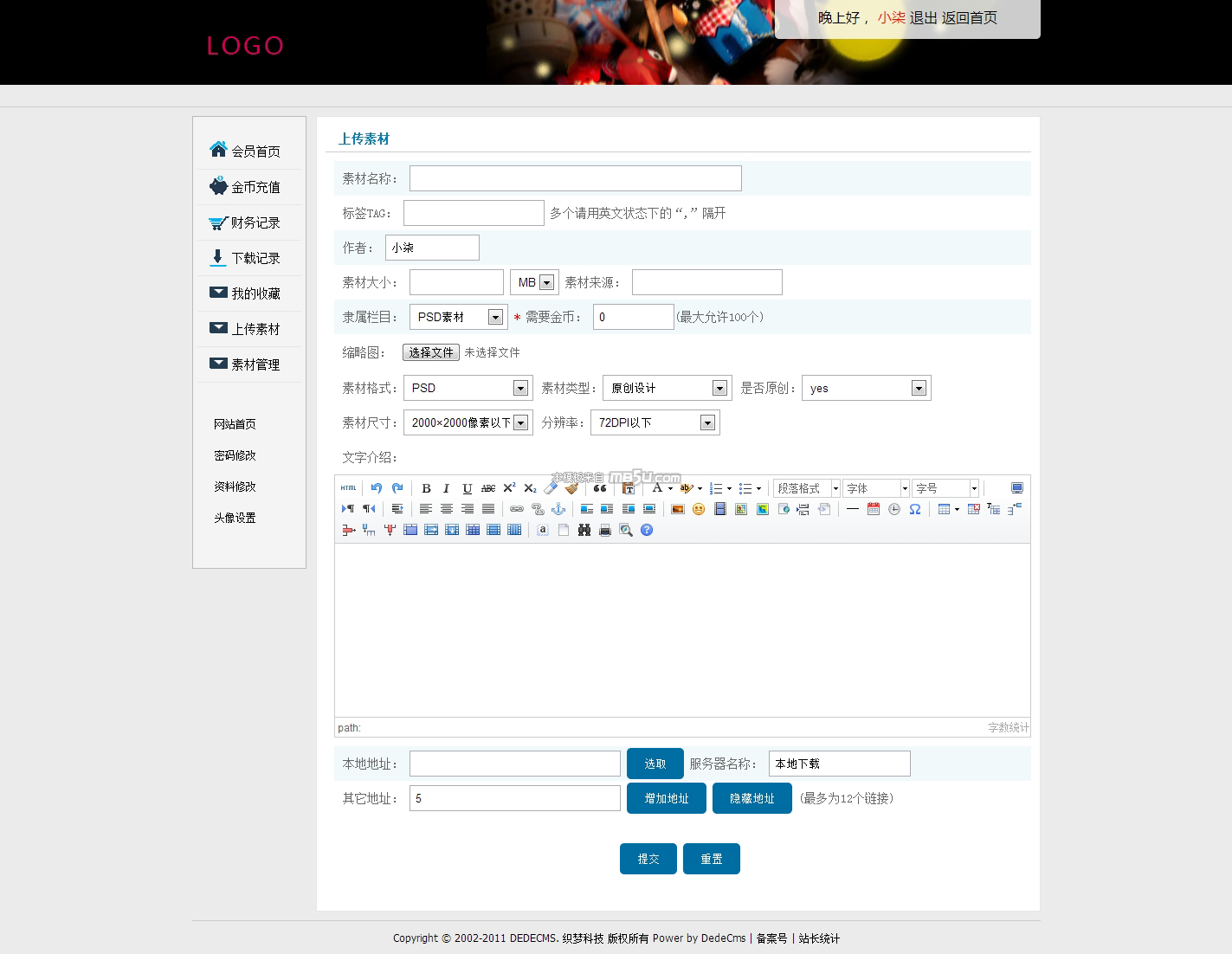1232x954 pixels.
Task: Click into the 素材名称 text field
Action: click(x=575, y=178)
